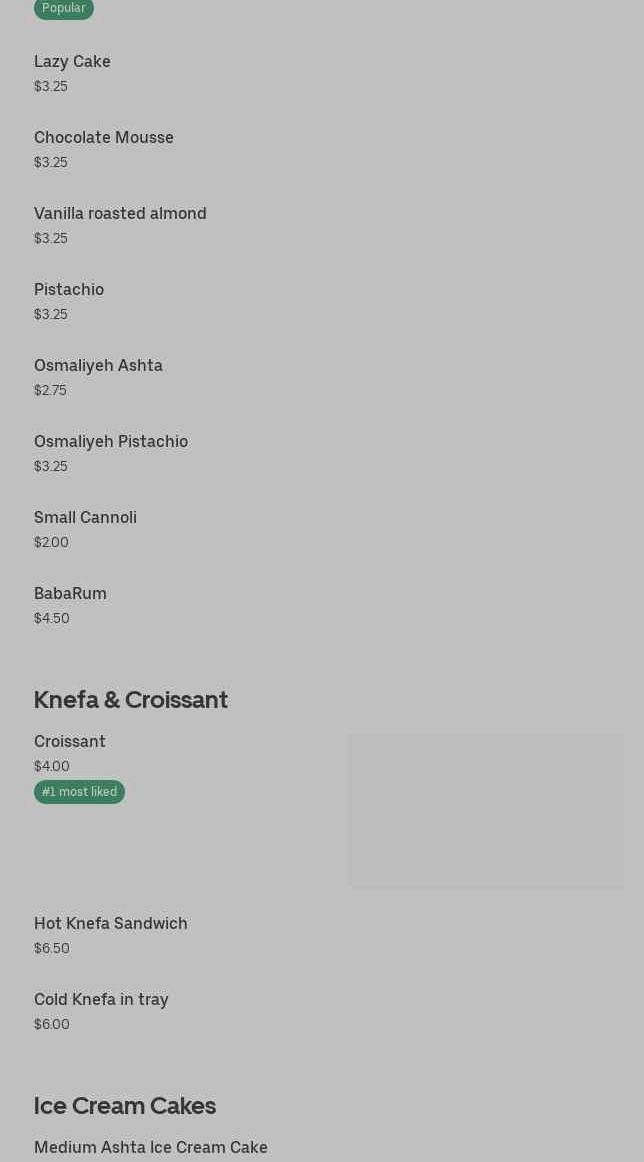
Task: Click the Croissant photo placeholder
Action: coord(485,811)
